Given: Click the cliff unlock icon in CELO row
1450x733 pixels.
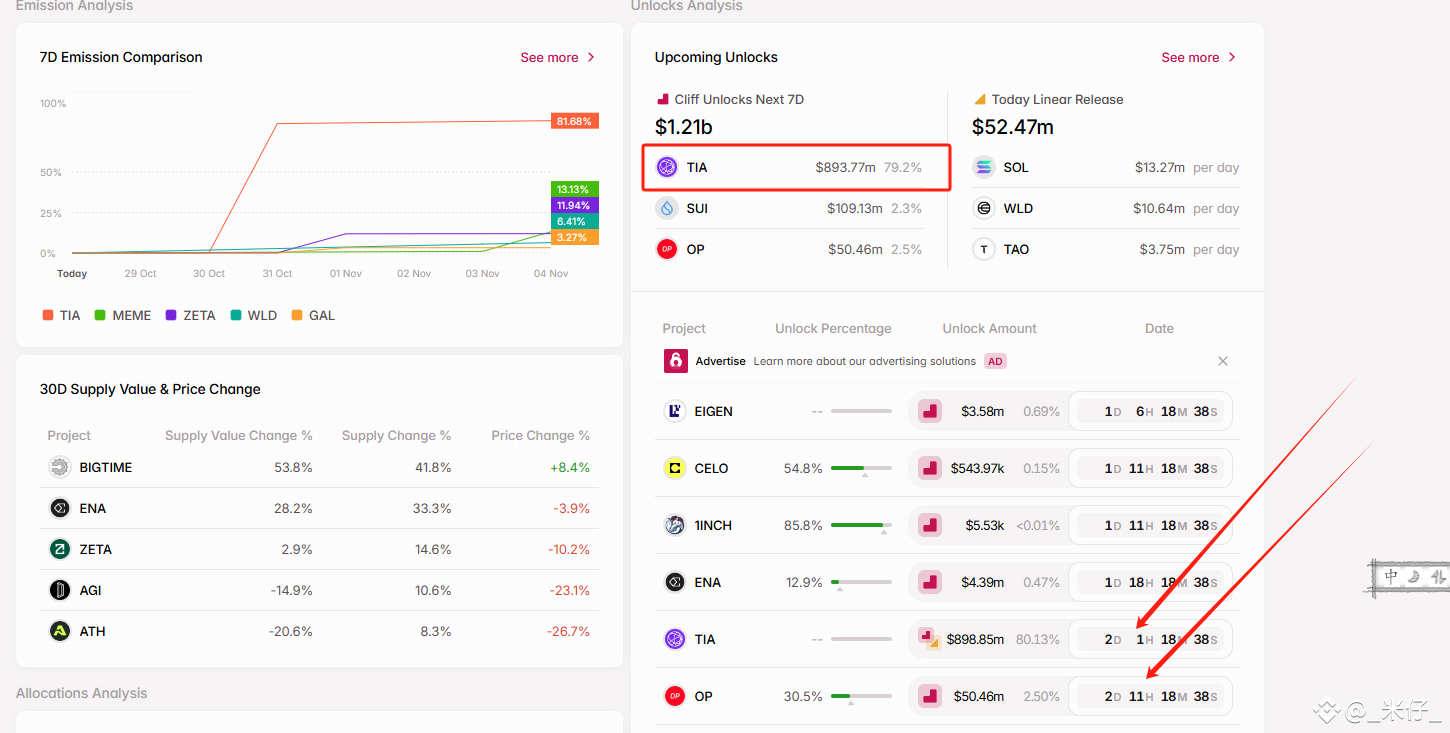Looking at the screenshot, I should pyautogui.click(x=930, y=468).
